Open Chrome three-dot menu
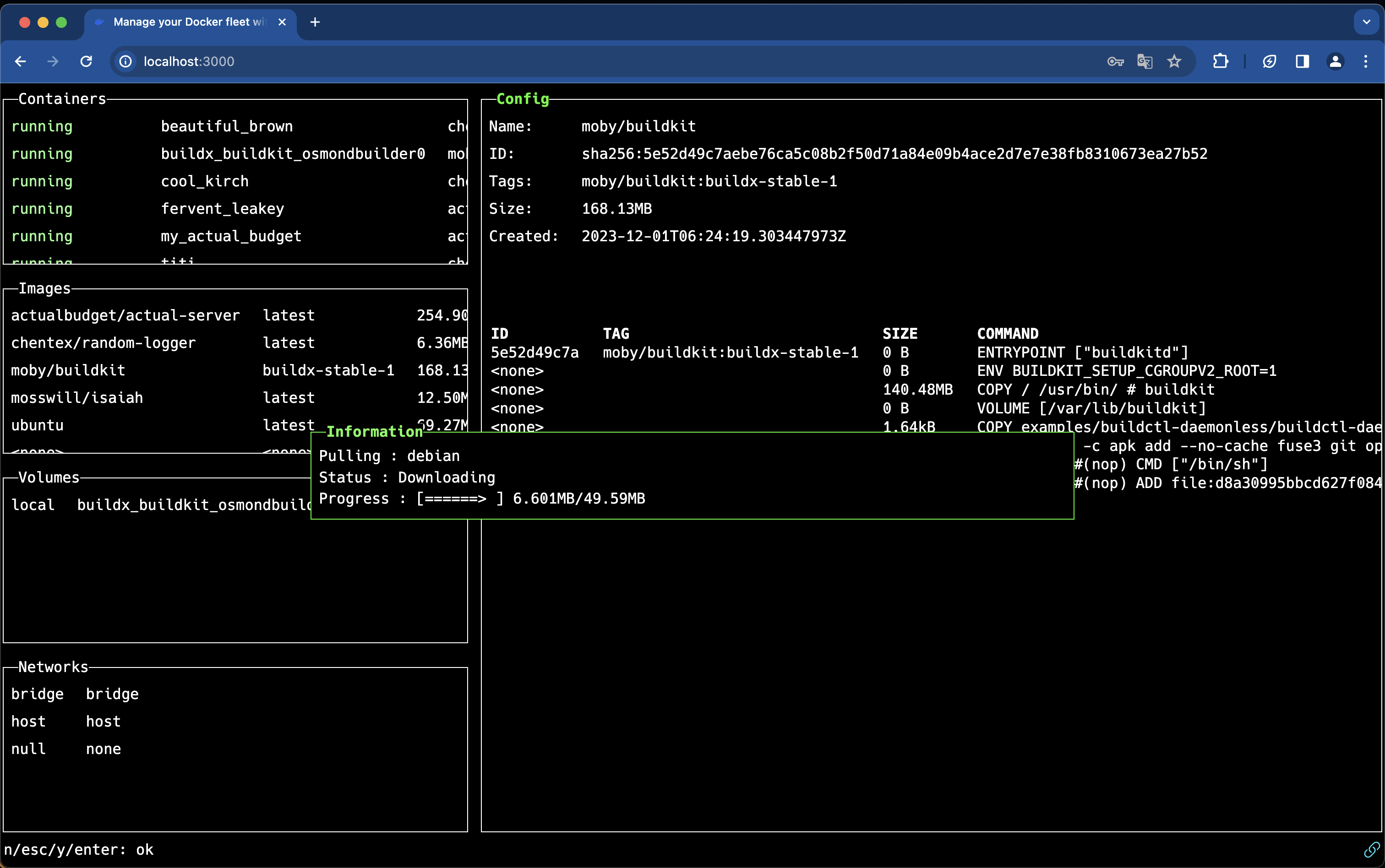1385x868 pixels. pyautogui.click(x=1365, y=61)
